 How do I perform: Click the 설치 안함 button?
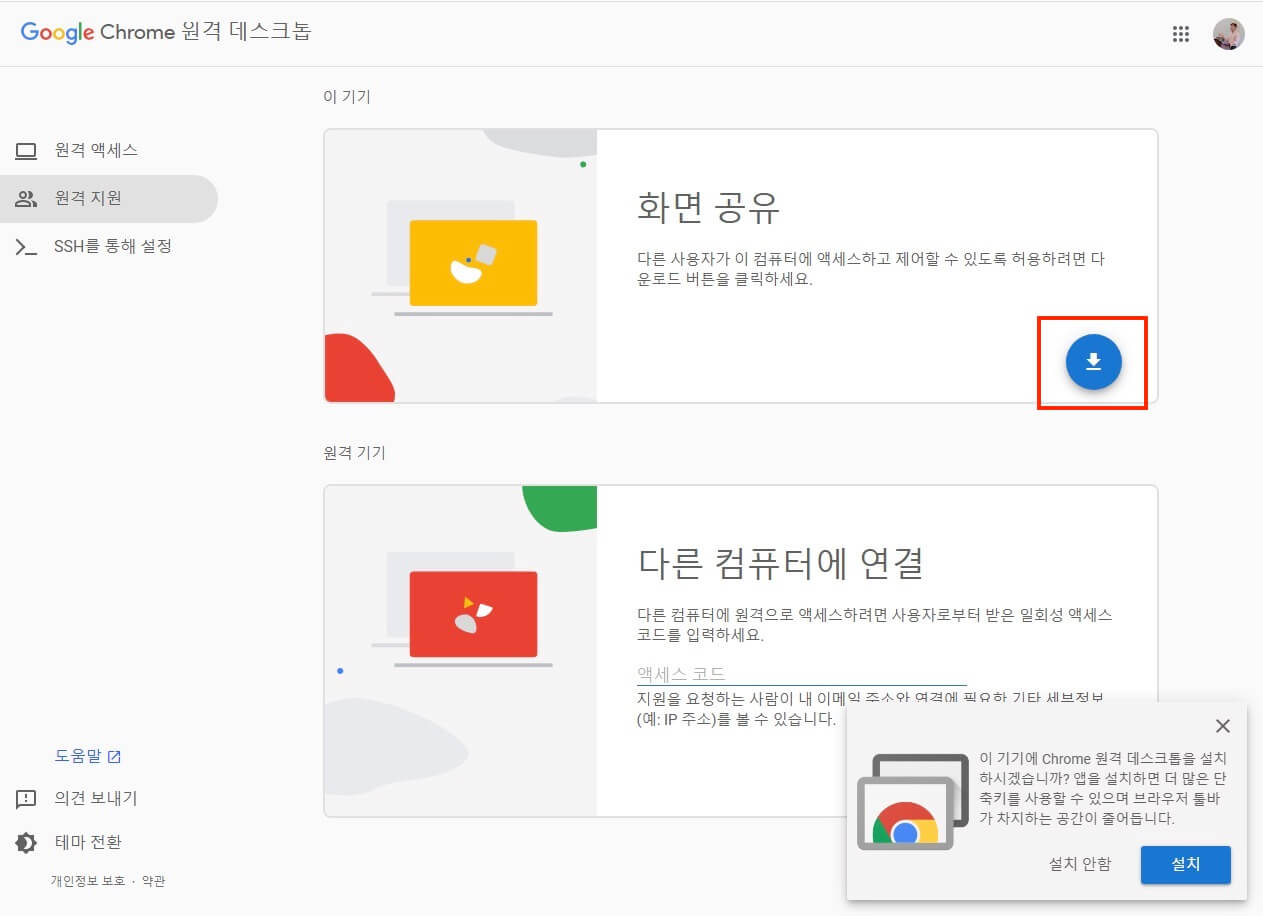coord(1080,864)
